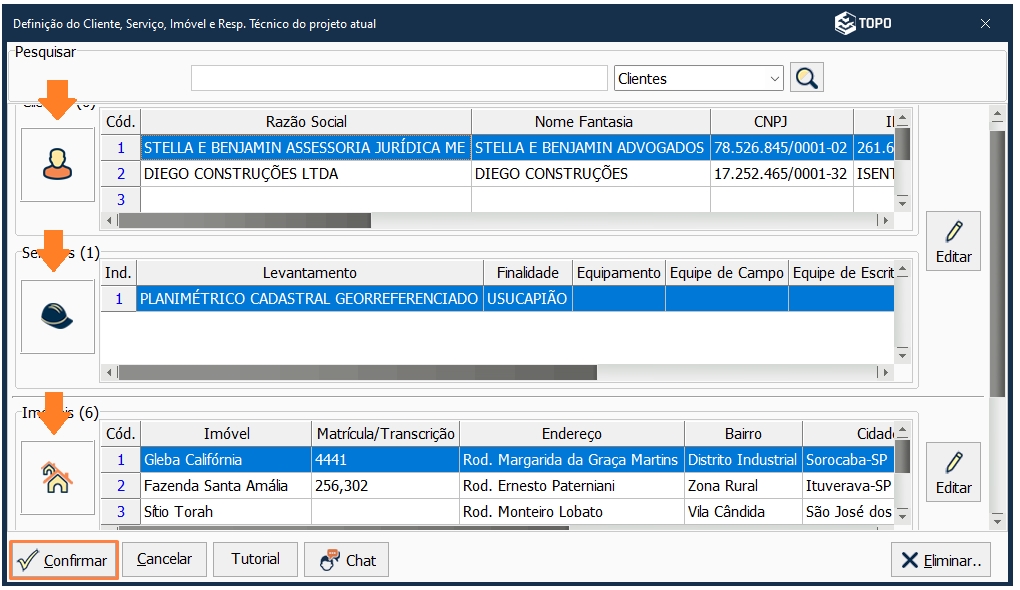Click inside the Pesquisar search field
Viewport: 1020px width, 590px height.
tap(397, 77)
